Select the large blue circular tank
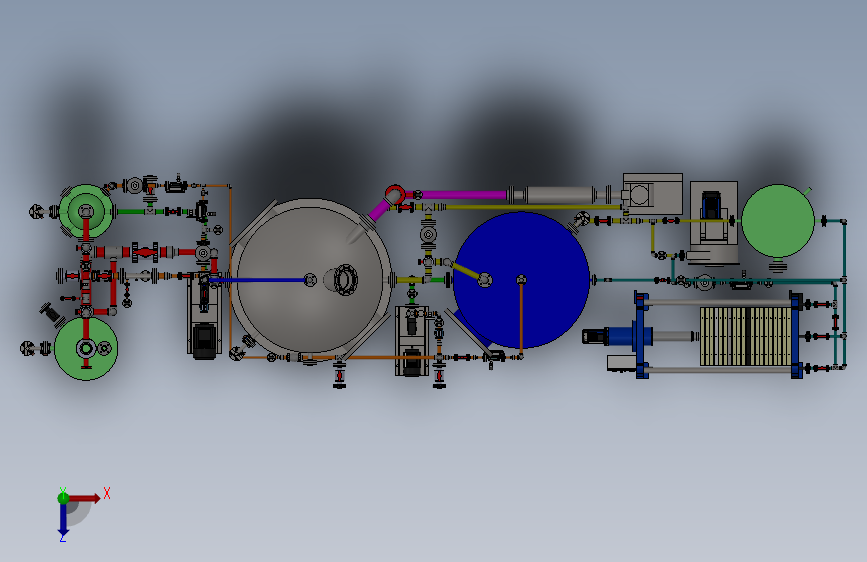Screen dimensions: 867x562 (x=521, y=280)
